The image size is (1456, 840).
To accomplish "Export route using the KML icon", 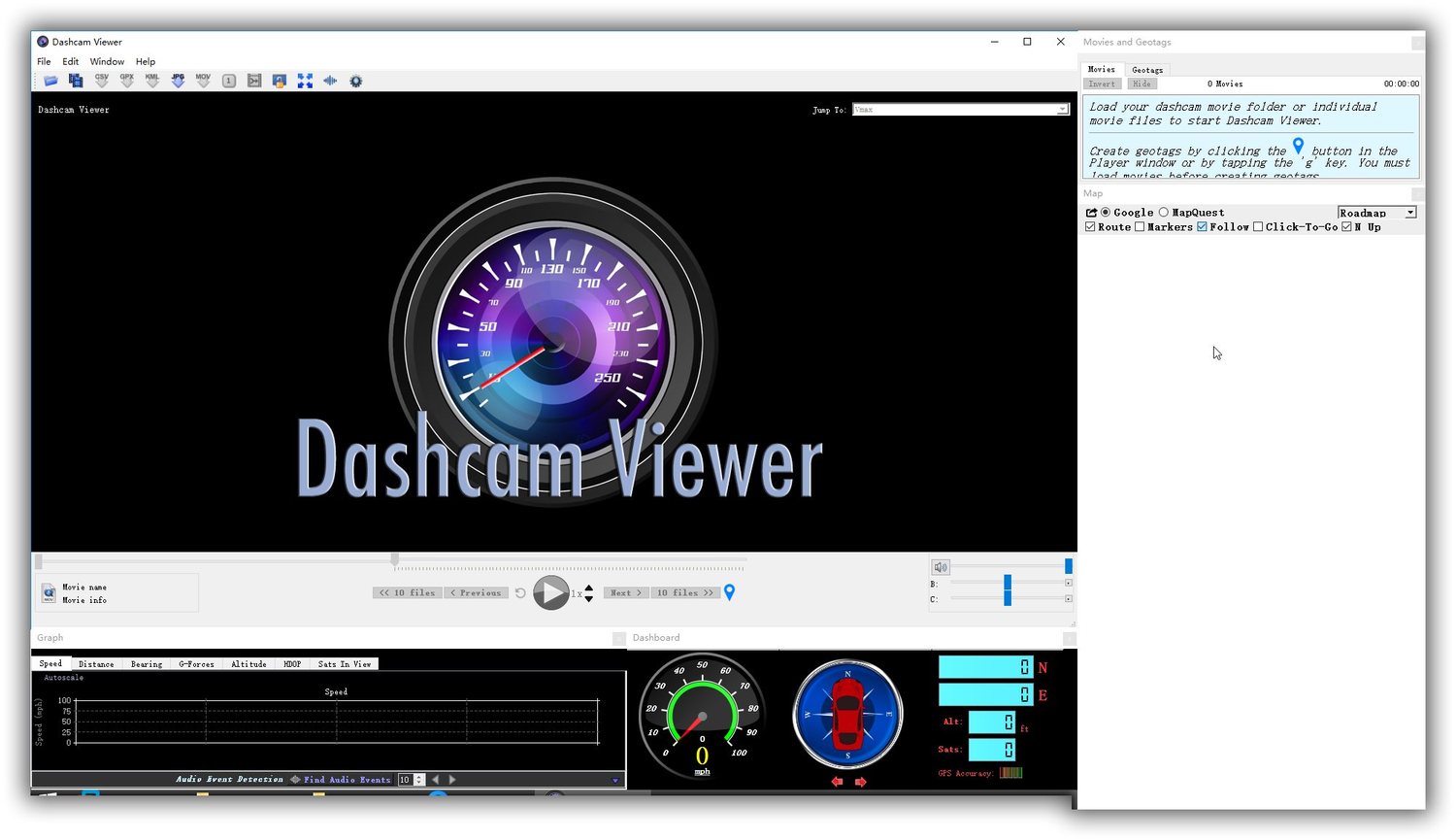I will click(x=152, y=81).
